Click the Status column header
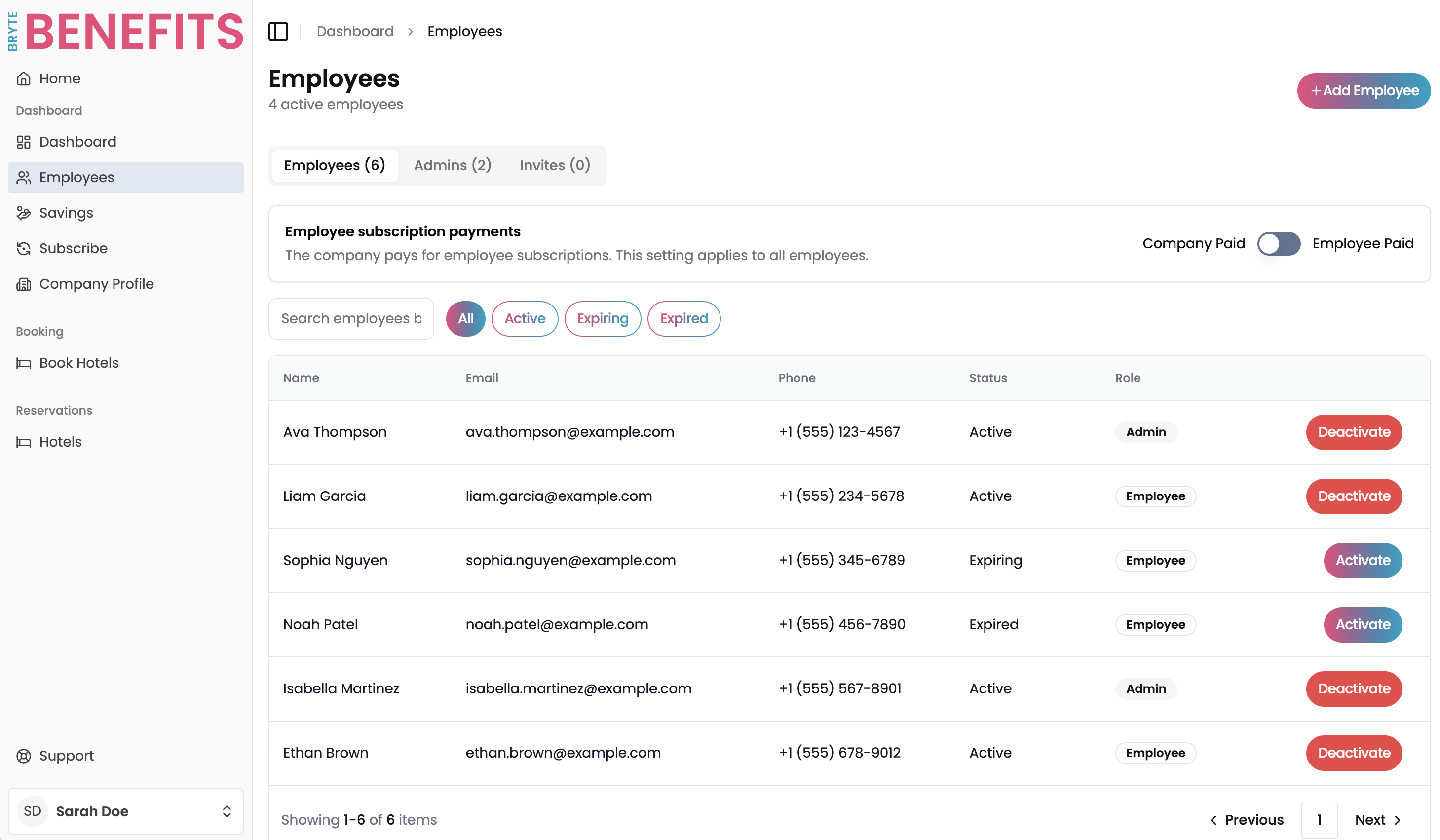1440x840 pixels. (988, 378)
